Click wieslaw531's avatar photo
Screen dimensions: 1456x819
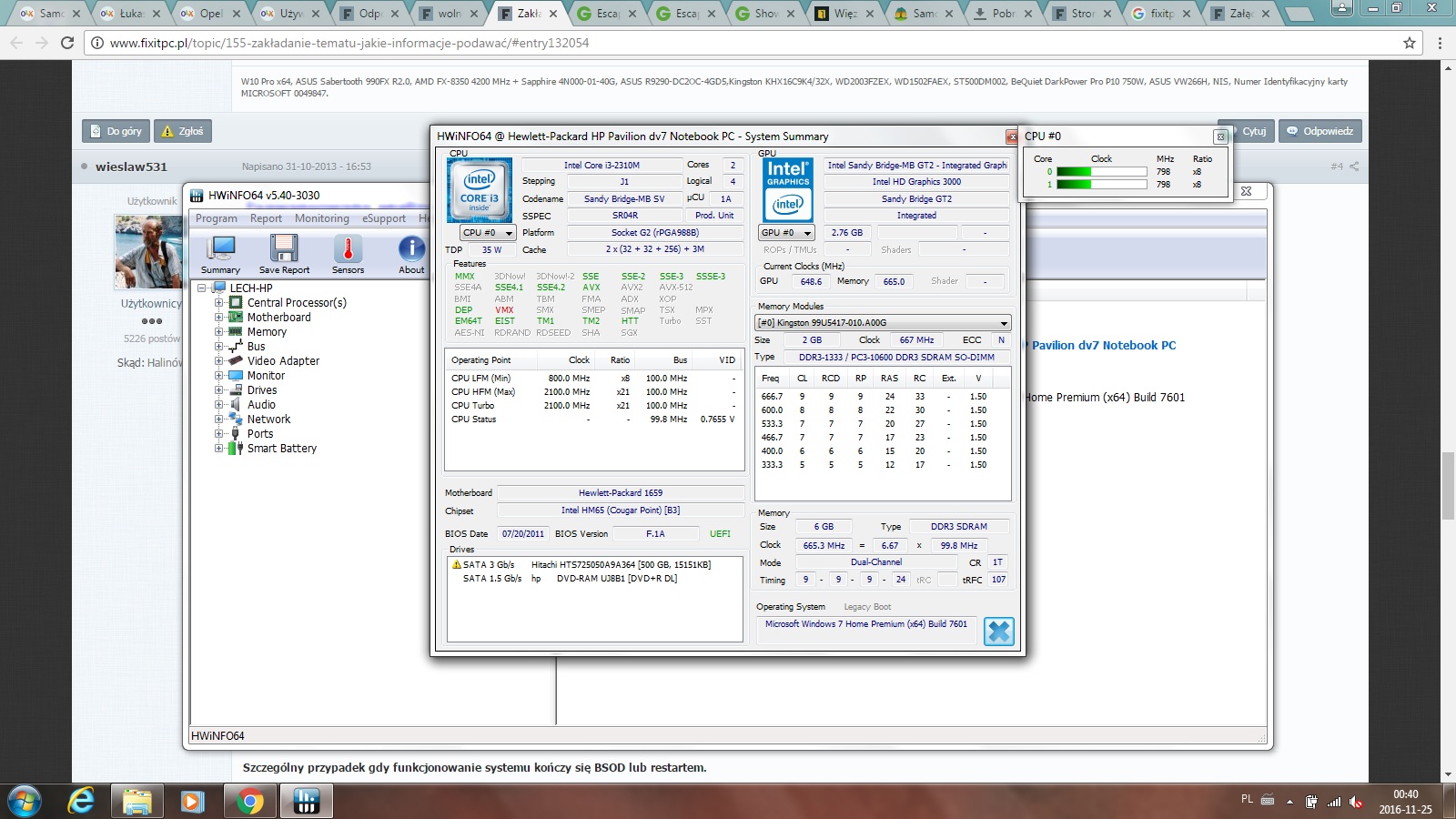(x=148, y=252)
